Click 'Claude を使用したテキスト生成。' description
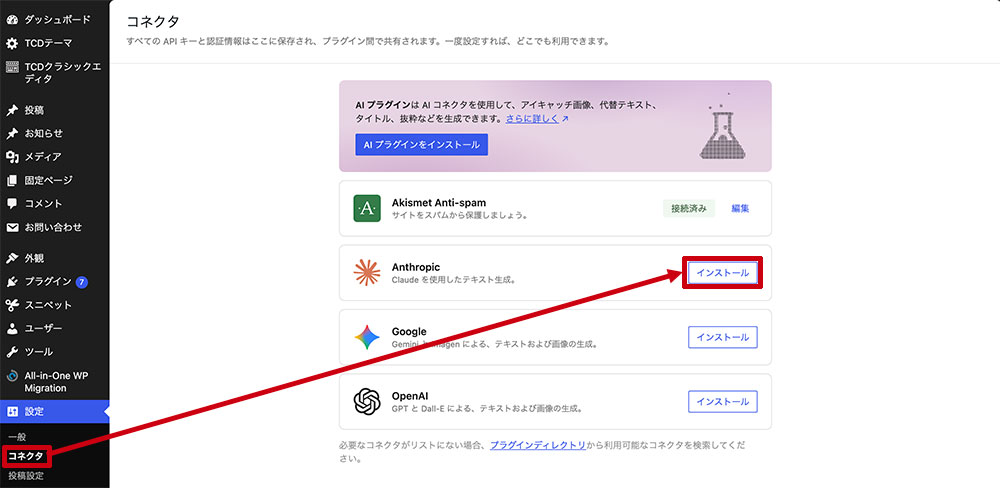Screen dimensions: 1000x488 (x=453, y=279)
